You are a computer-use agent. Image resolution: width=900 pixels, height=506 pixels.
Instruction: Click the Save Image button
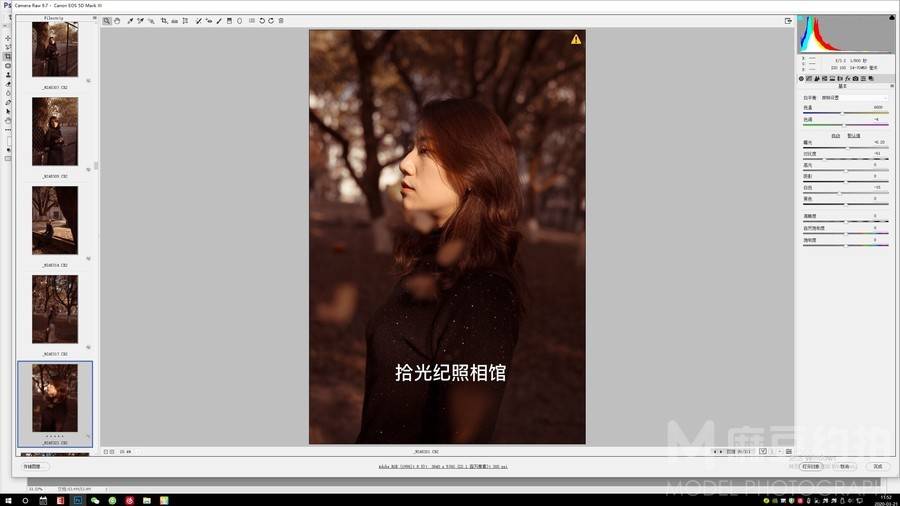tap(35, 466)
